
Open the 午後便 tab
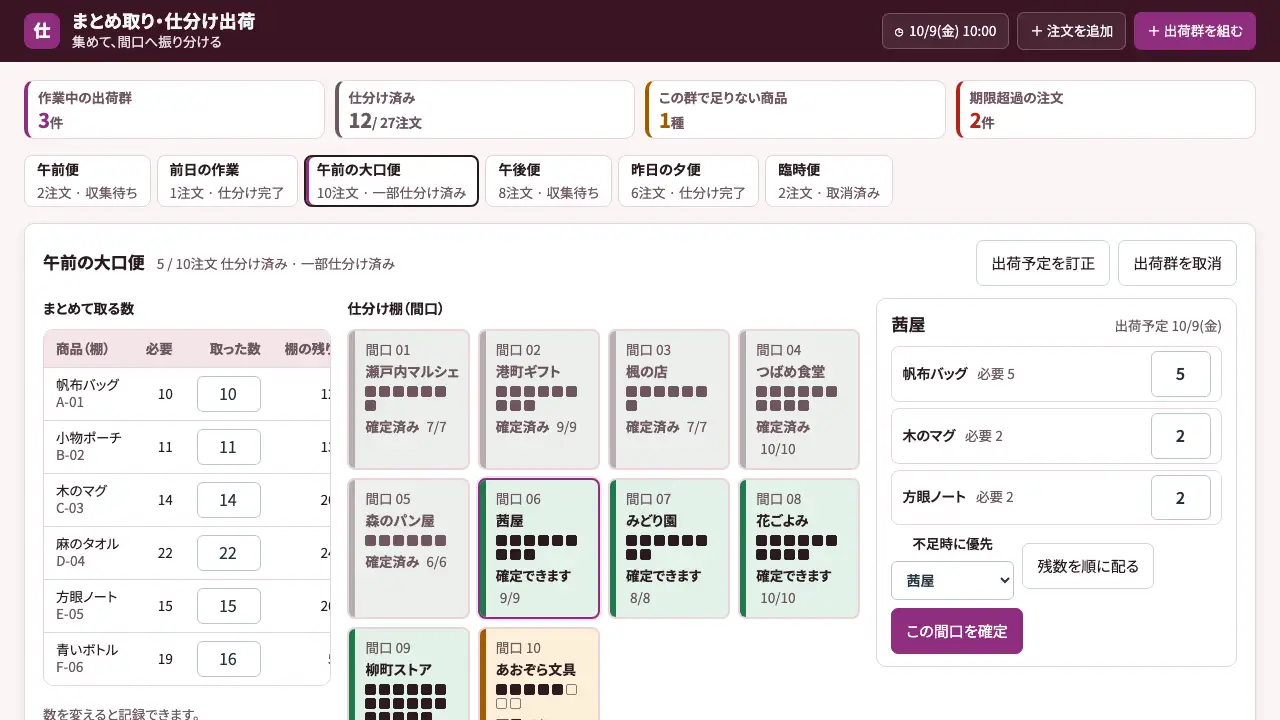point(548,181)
